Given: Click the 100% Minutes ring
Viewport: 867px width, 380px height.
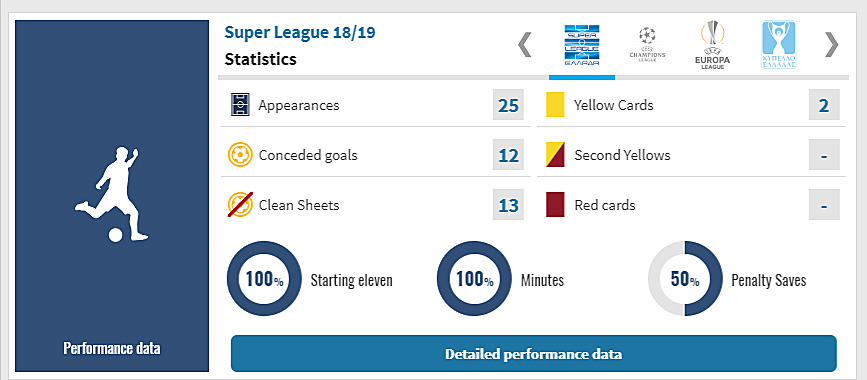Looking at the screenshot, I should pos(474,278).
